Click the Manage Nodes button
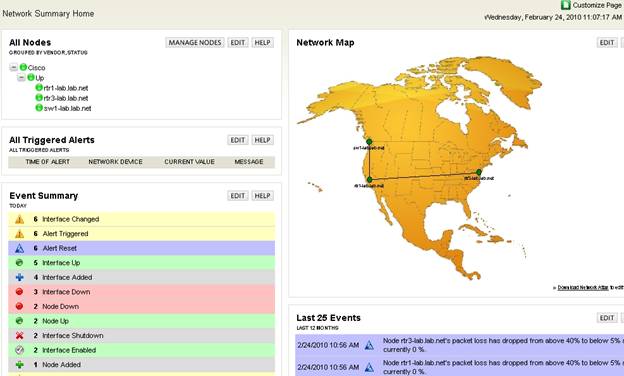The height and width of the screenshot is (376, 624). [x=195, y=43]
